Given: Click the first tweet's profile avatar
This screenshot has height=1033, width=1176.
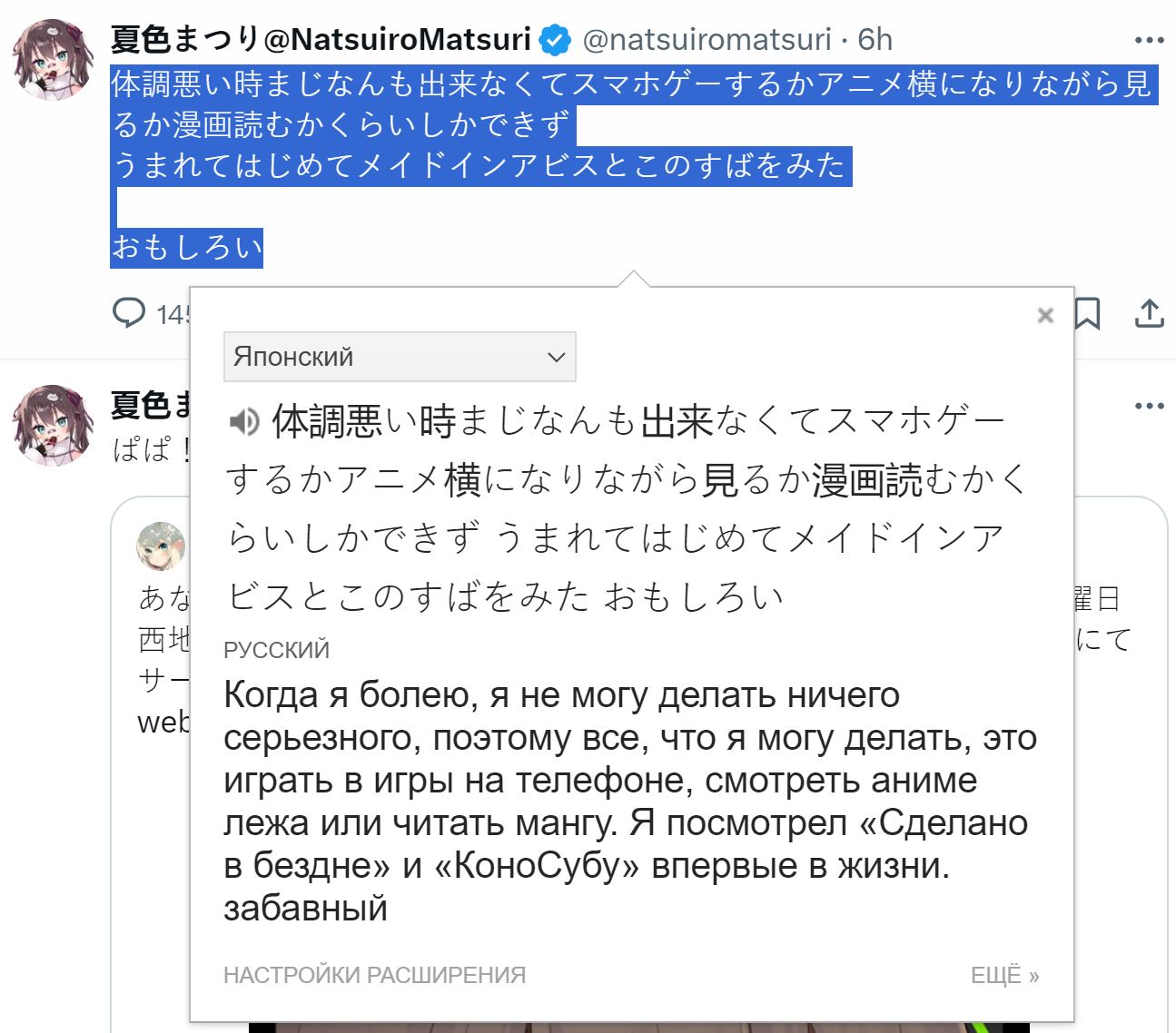Looking at the screenshot, I should 54,60.
